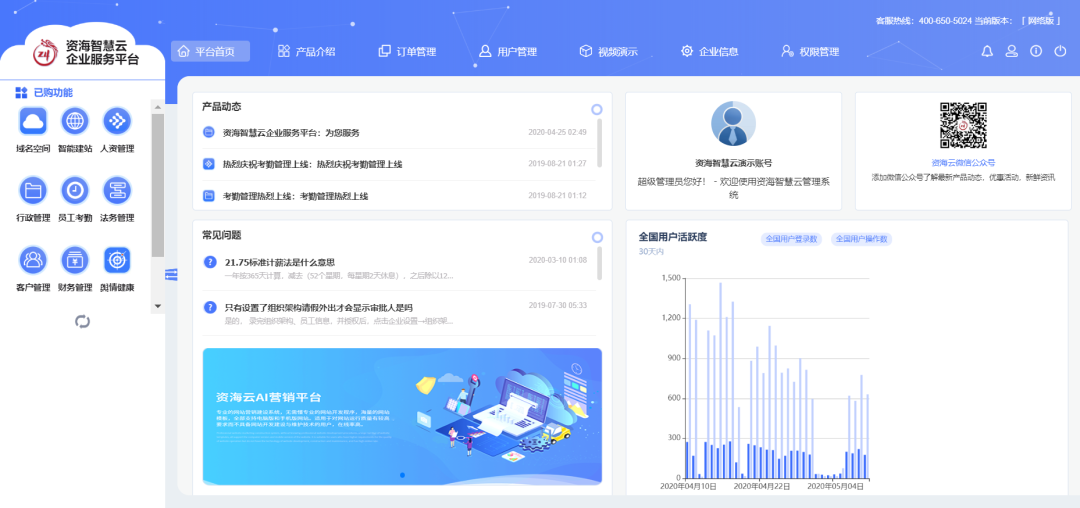This screenshot has height=508, width=1080.
Task: Toggle the sidebar collapse handle
Action: point(171,275)
